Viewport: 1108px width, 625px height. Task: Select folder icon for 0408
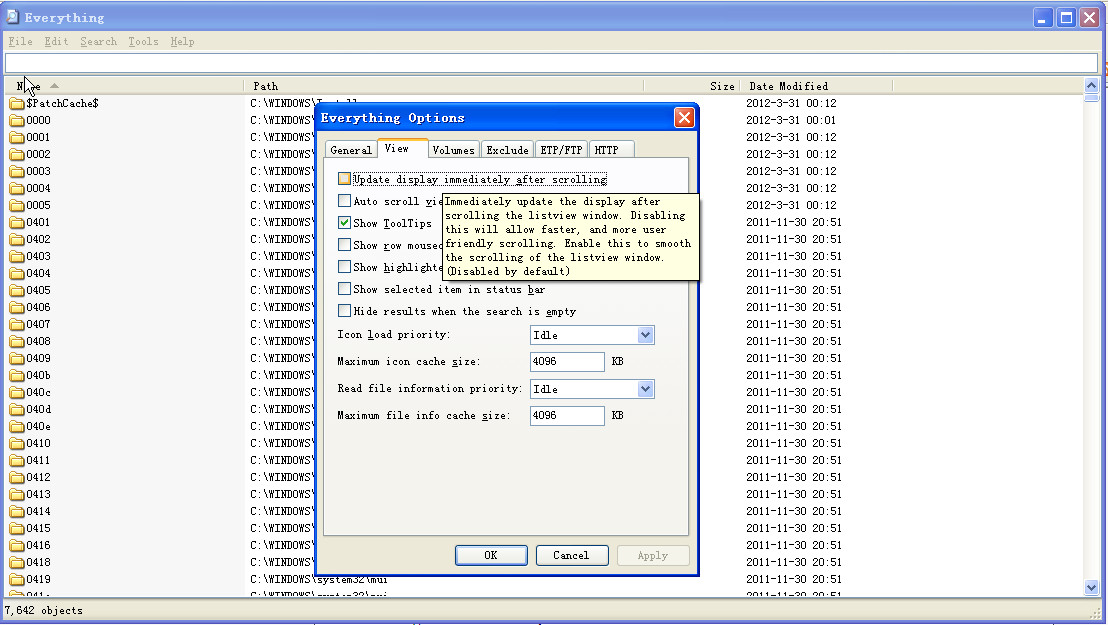coord(17,341)
